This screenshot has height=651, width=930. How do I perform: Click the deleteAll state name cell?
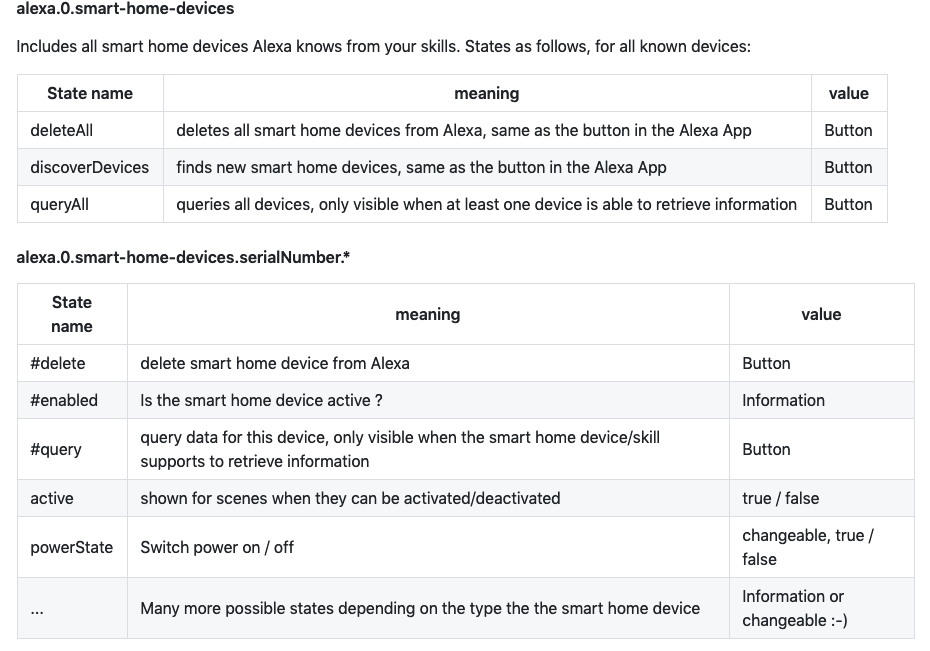[61, 130]
